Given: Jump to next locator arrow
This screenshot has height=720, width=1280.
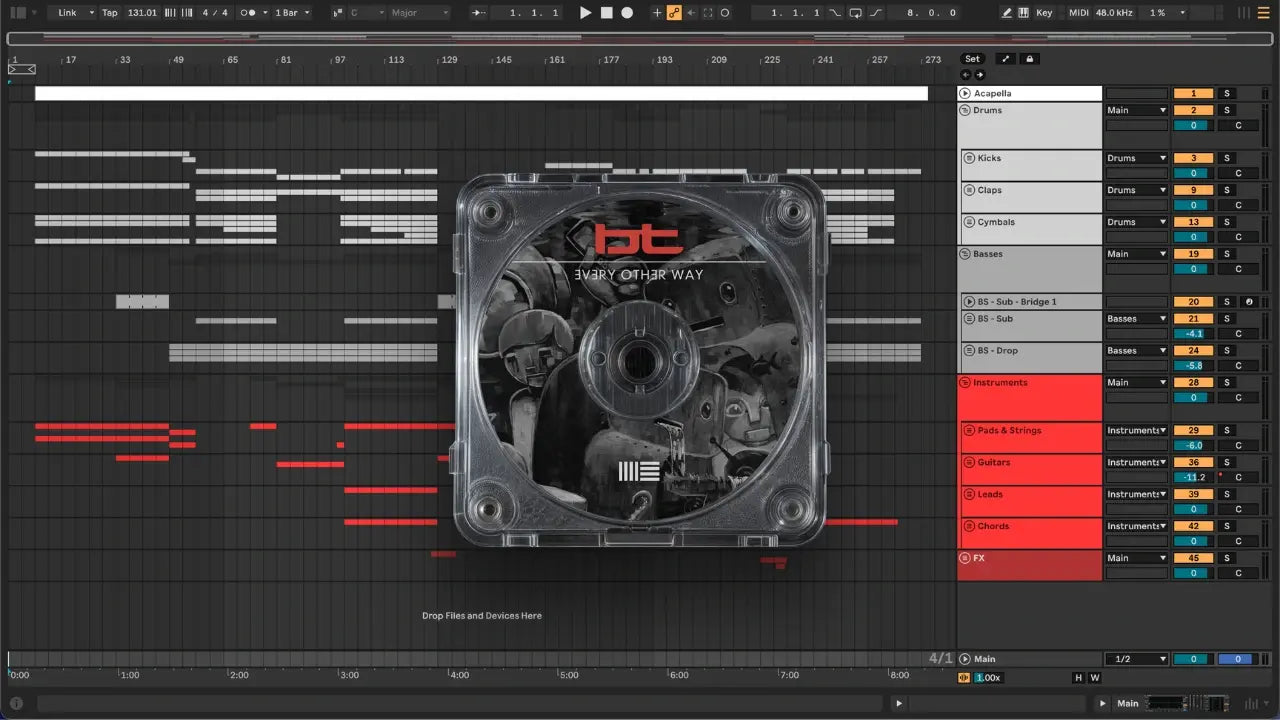Looking at the screenshot, I should pos(979,75).
